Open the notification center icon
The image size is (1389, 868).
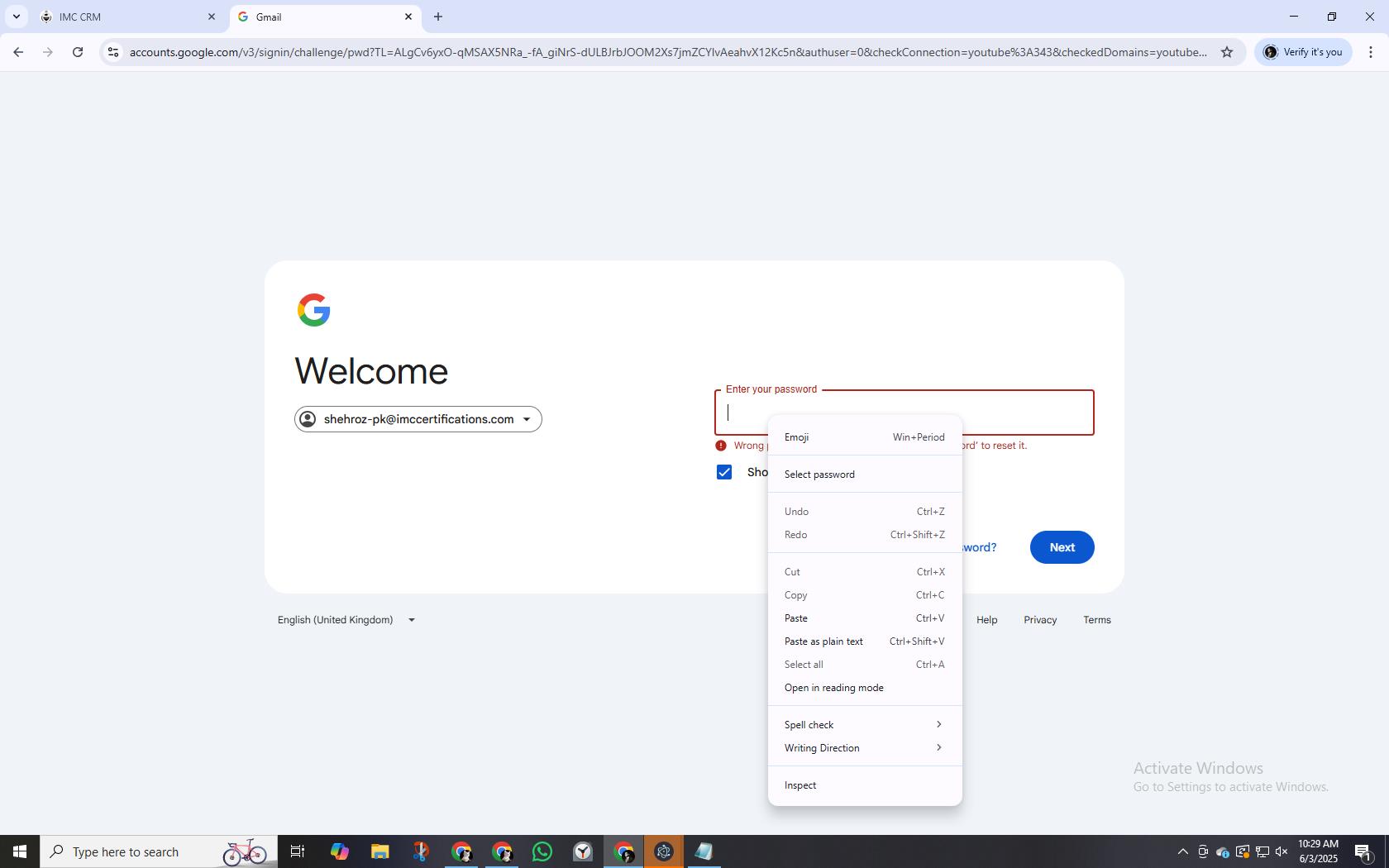tap(1364, 851)
